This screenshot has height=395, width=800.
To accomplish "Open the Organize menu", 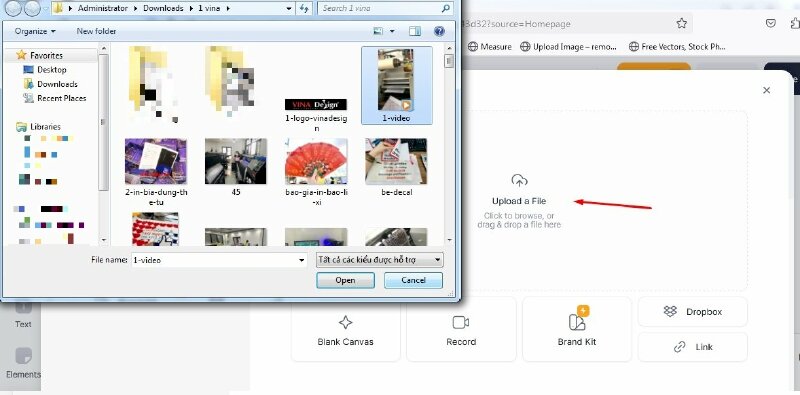I will [x=35, y=31].
